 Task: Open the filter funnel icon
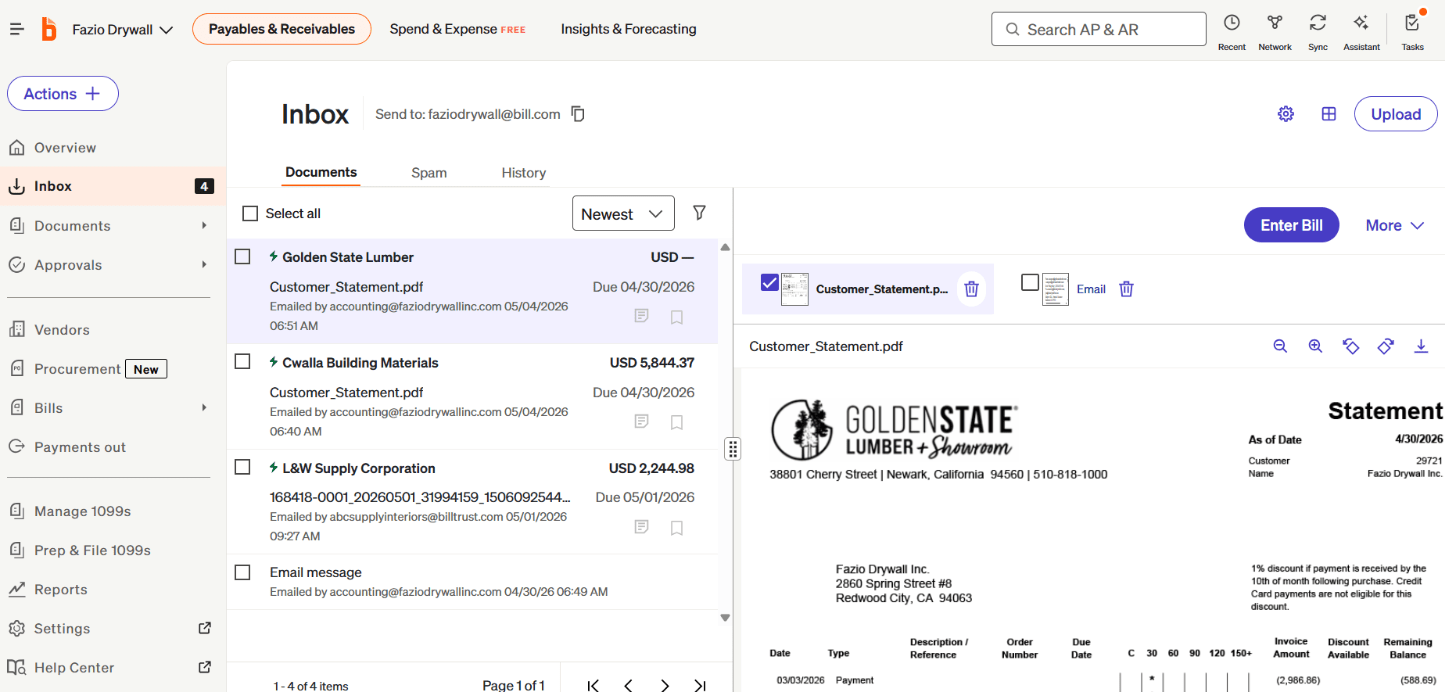pyautogui.click(x=700, y=213)
